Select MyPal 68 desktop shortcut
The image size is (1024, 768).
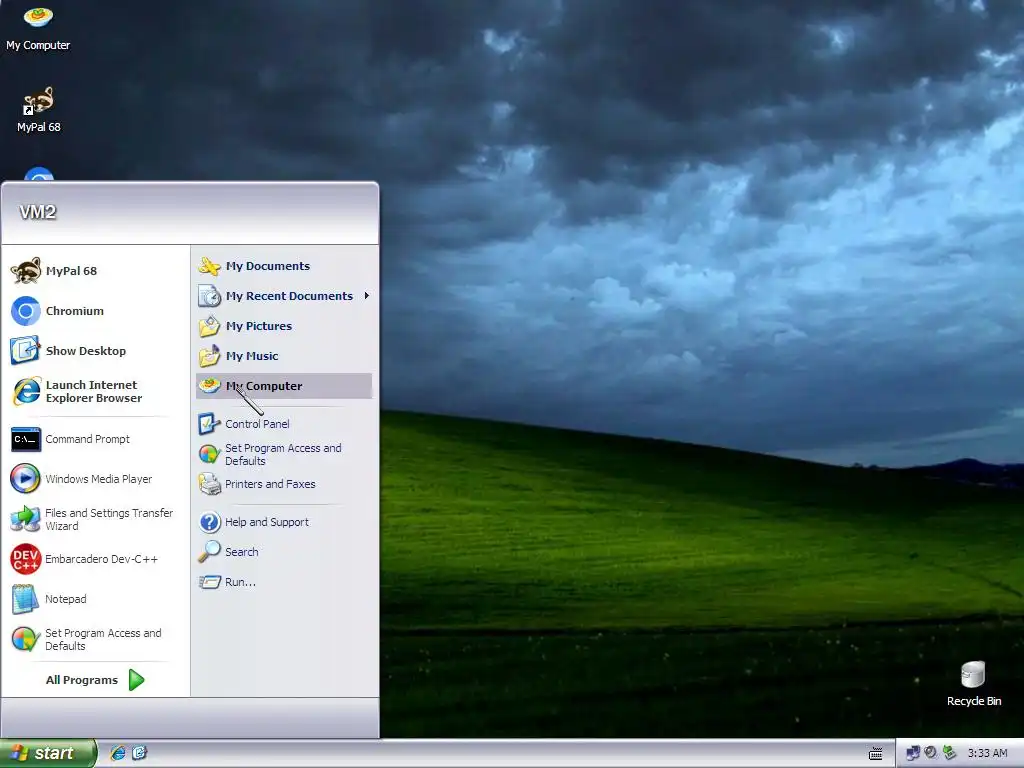pyautogui.click(x=39, y=110)
